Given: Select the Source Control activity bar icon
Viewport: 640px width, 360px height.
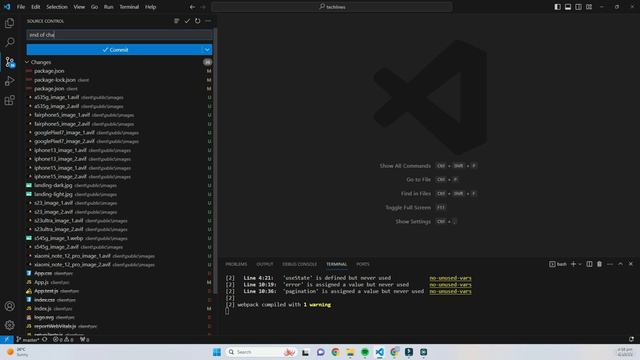Looking at the screenshot, I should [x=9, y=62].
